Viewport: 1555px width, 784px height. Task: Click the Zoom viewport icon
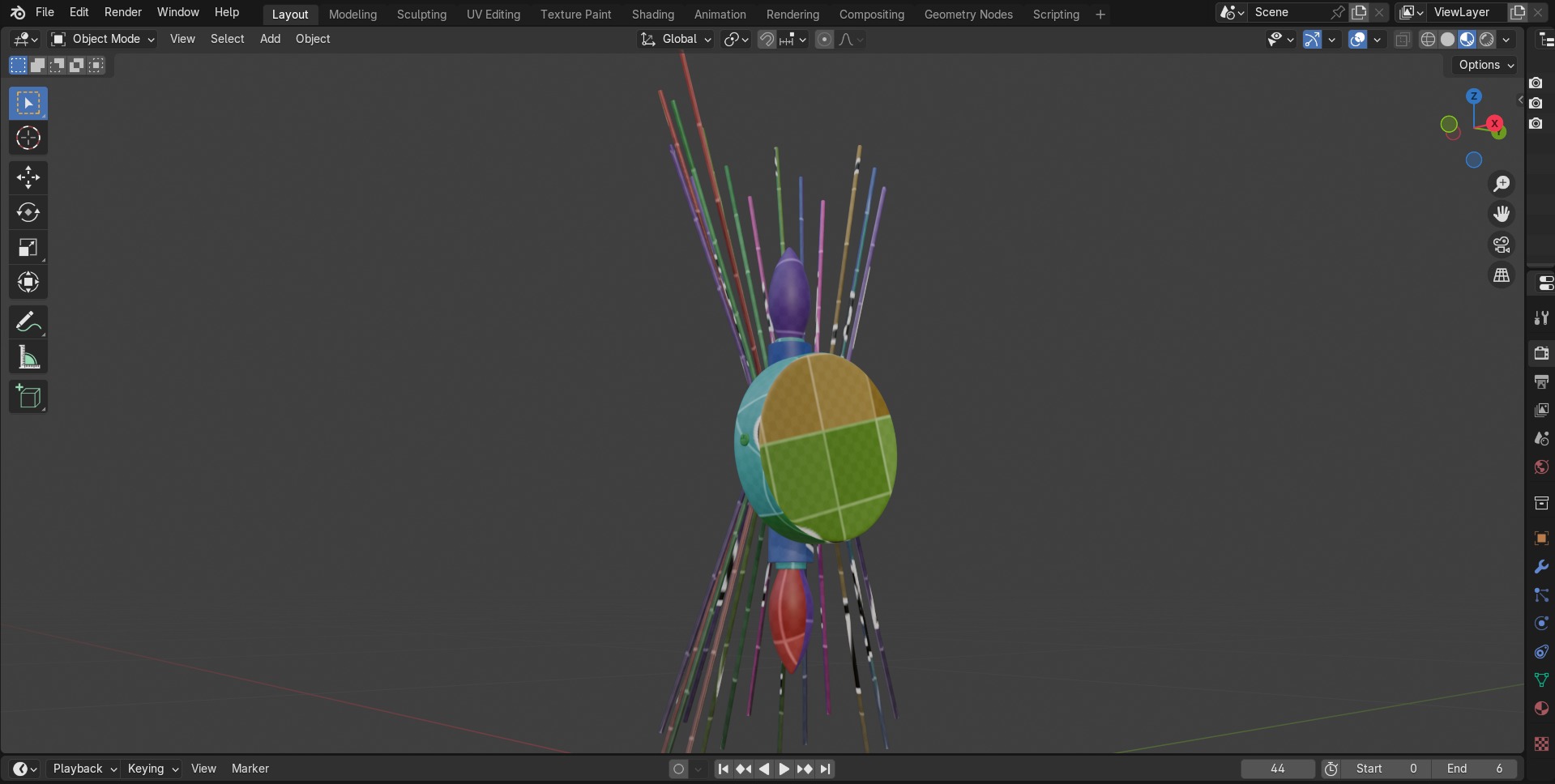pyautogui.click(x=1502, y=184)
